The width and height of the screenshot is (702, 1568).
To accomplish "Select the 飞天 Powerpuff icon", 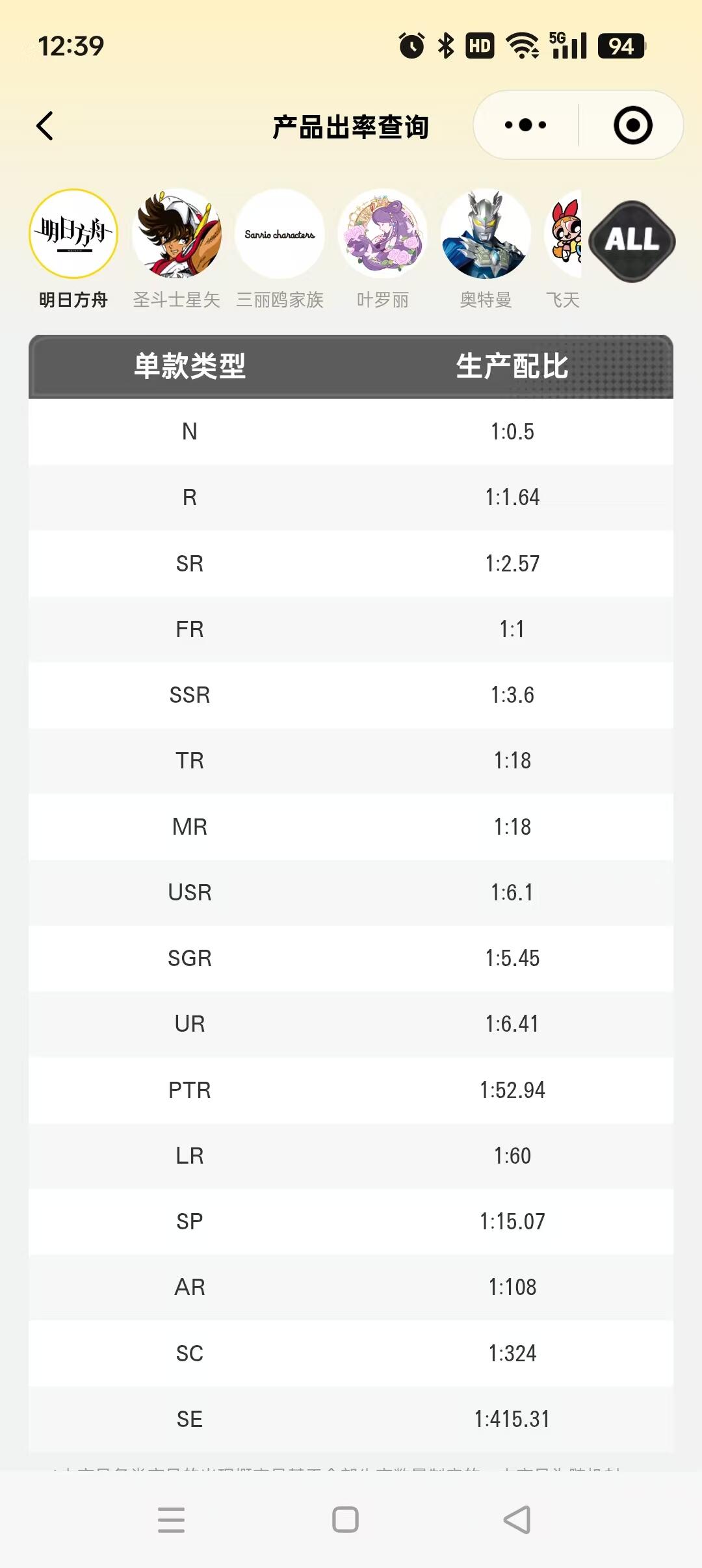I will (564, 234).
